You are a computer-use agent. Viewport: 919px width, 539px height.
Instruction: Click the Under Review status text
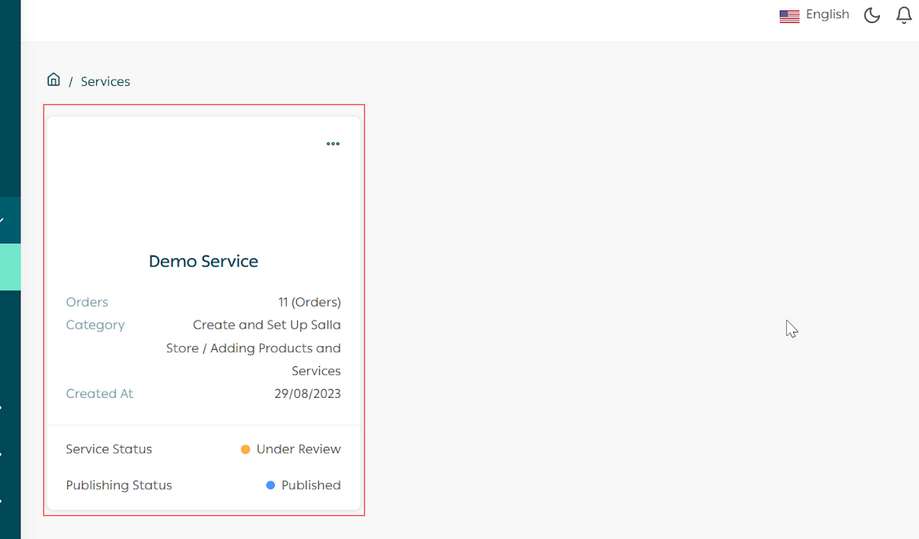click(298, 450)
